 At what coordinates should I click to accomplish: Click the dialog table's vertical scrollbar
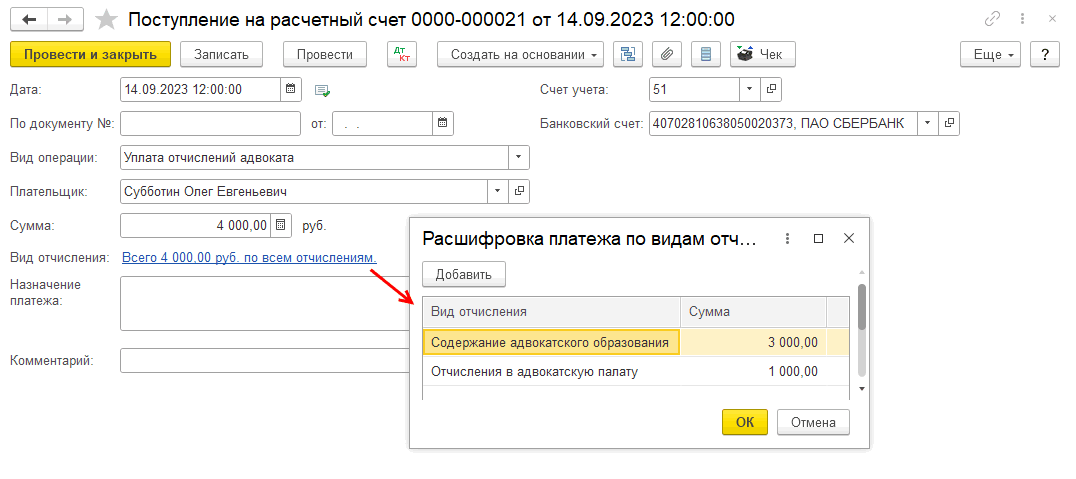(x=861, y=310)
